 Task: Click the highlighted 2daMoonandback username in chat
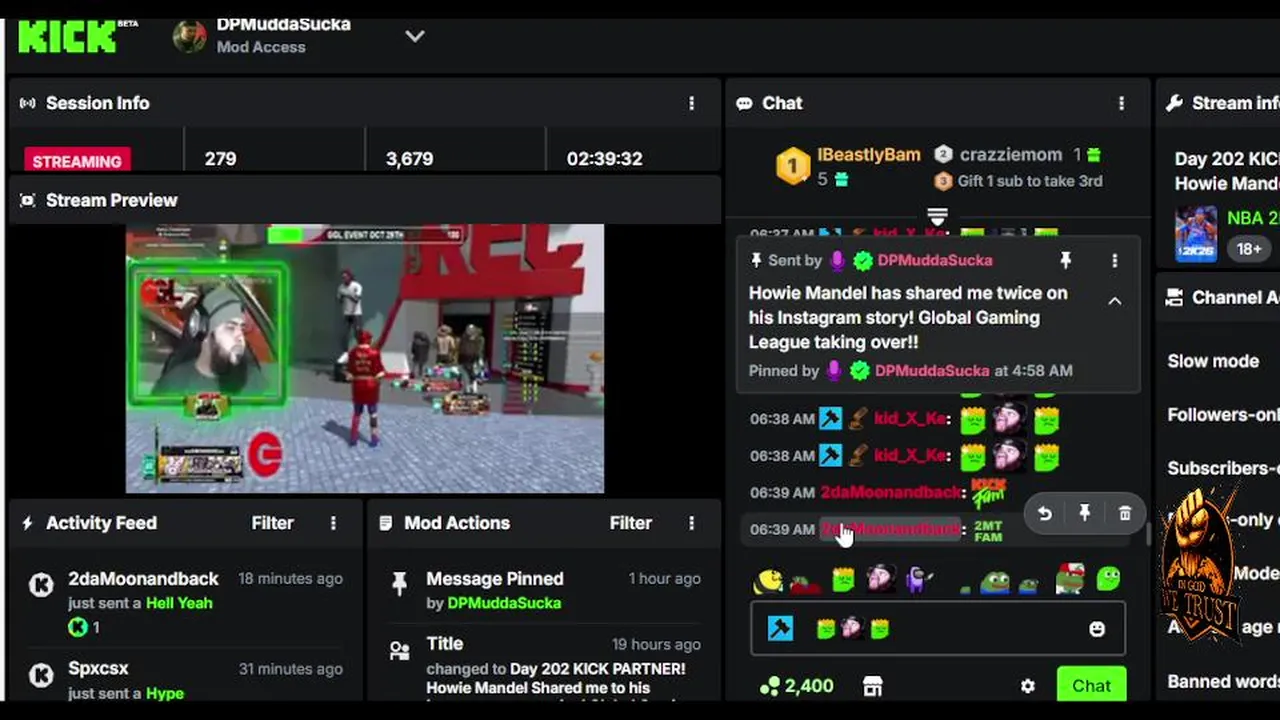pos(890,529)
